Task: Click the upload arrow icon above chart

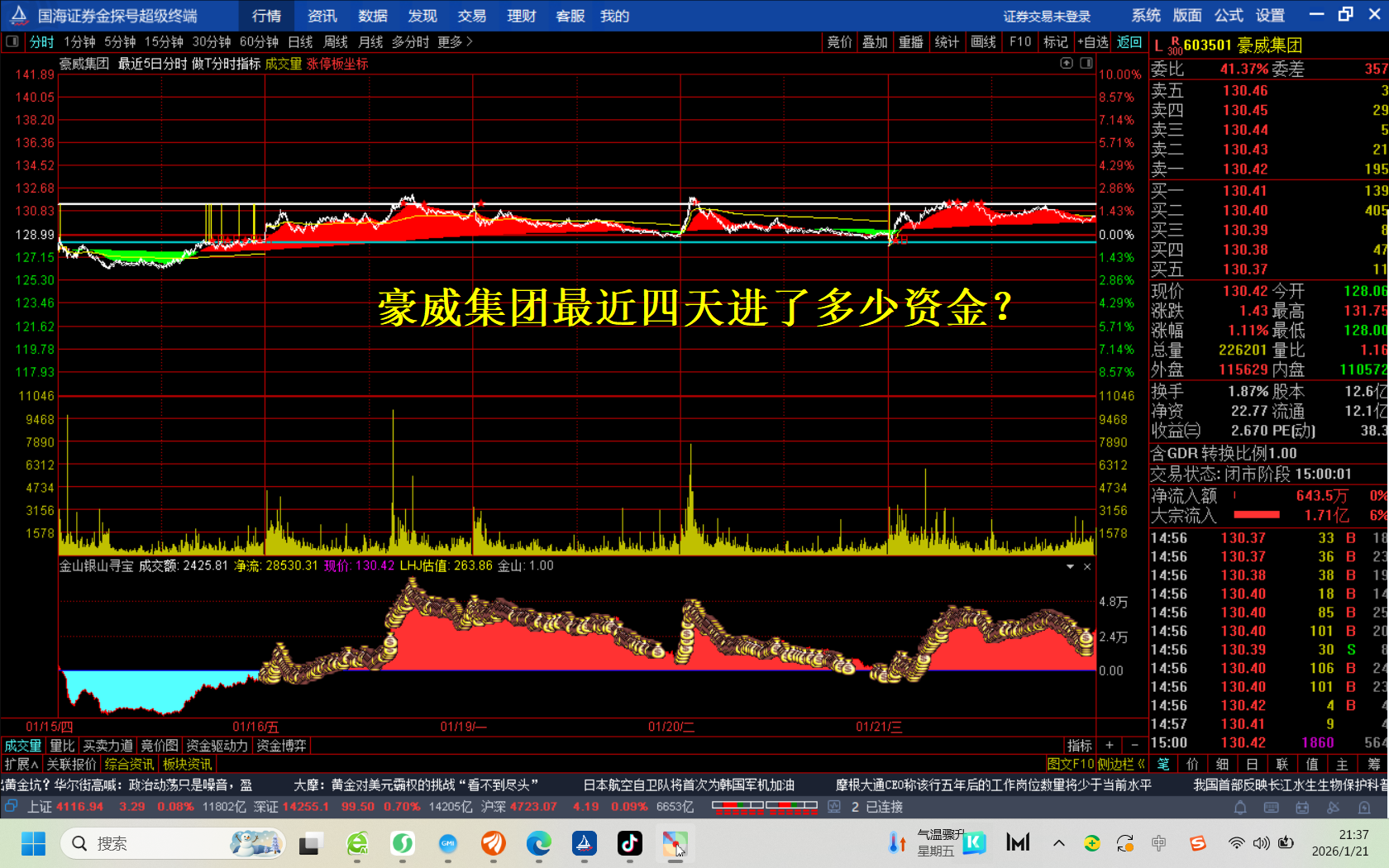Action: point(1067,63)
